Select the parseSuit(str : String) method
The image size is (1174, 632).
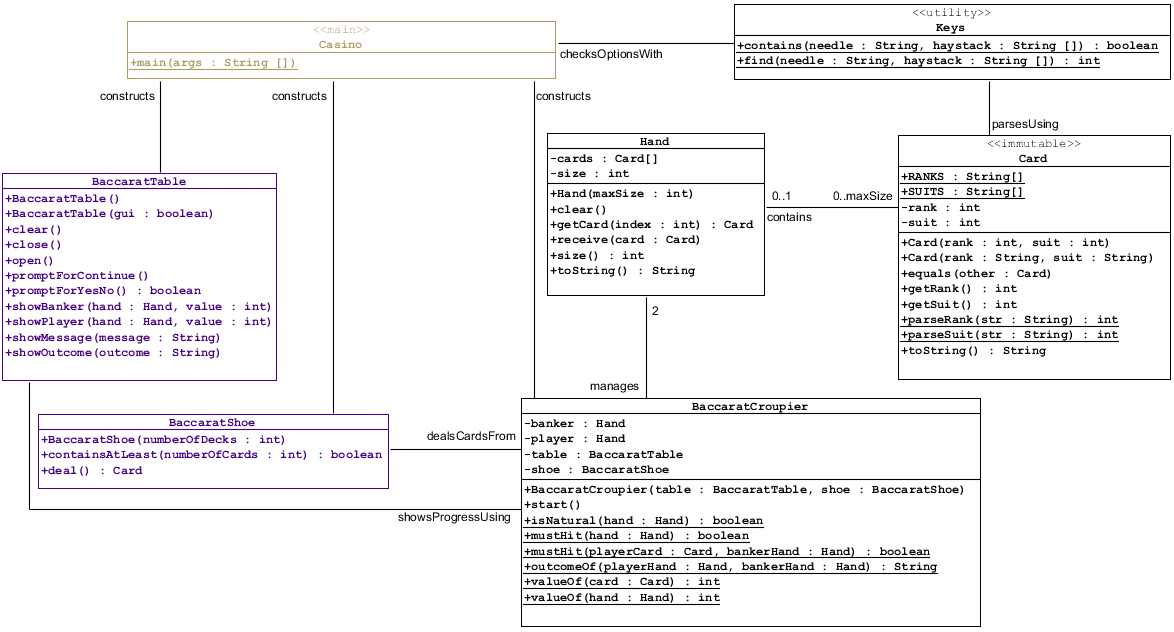tap(1010, 335)
